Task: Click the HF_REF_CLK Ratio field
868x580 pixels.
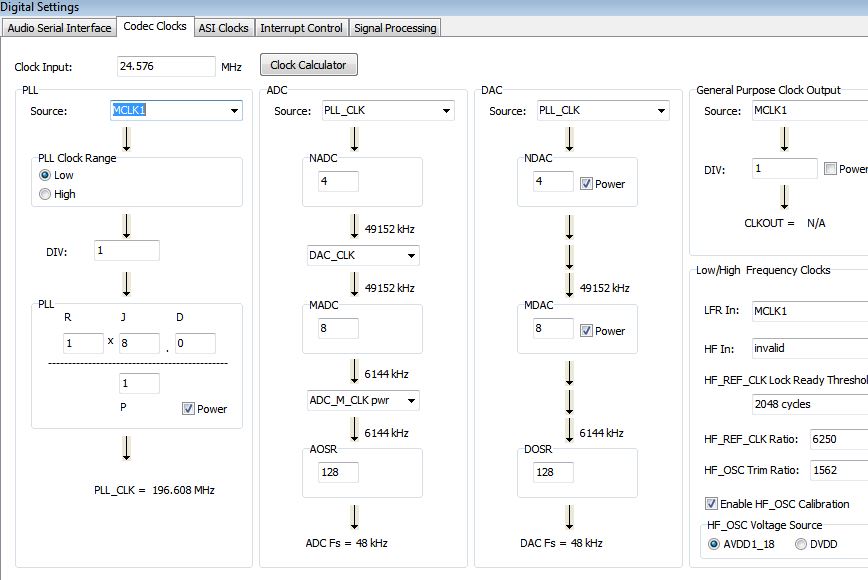Action: (x=839, y=439)
